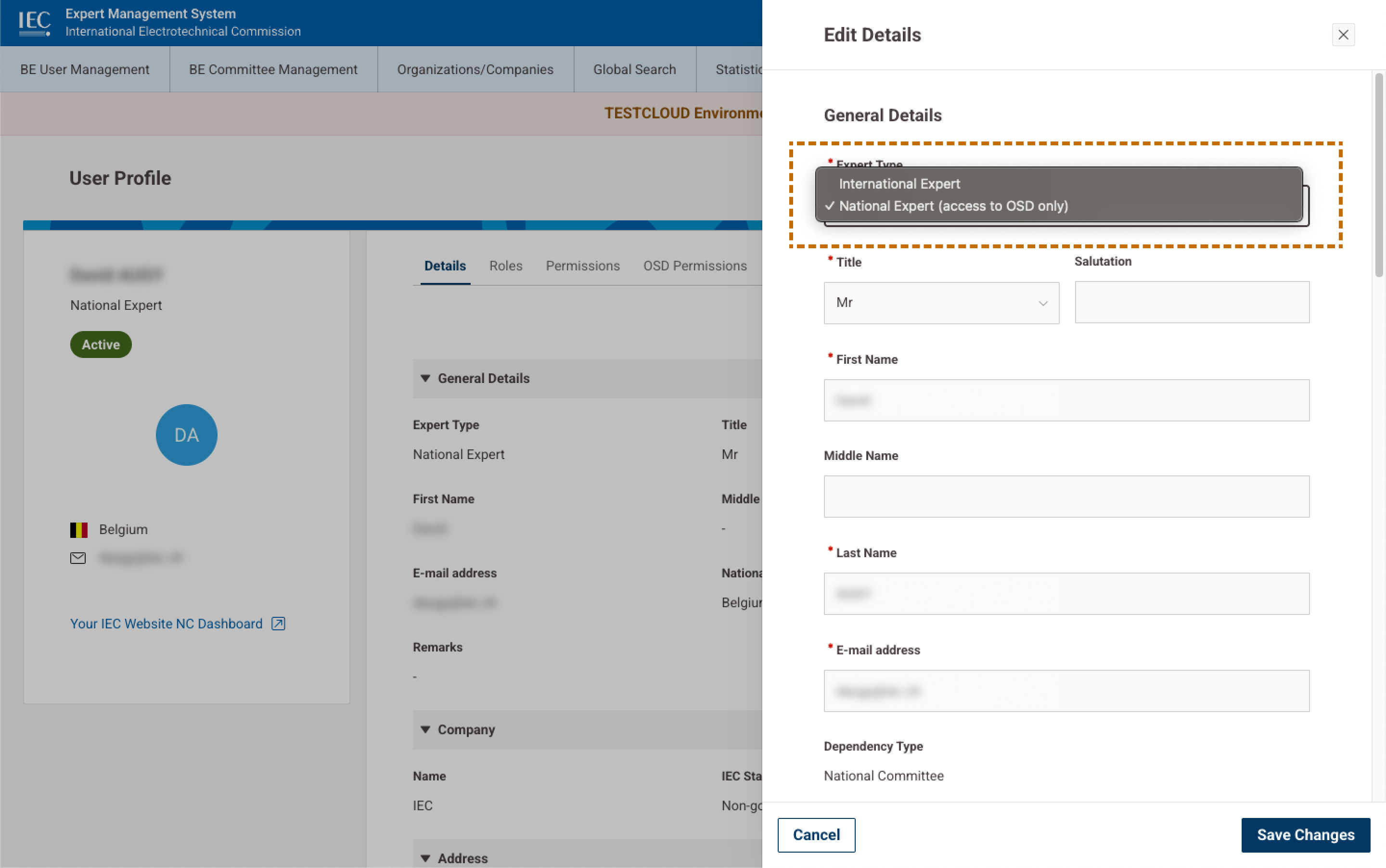Click the DA avatar circle
Screen dimensions: 1386x868
point(186,434)
